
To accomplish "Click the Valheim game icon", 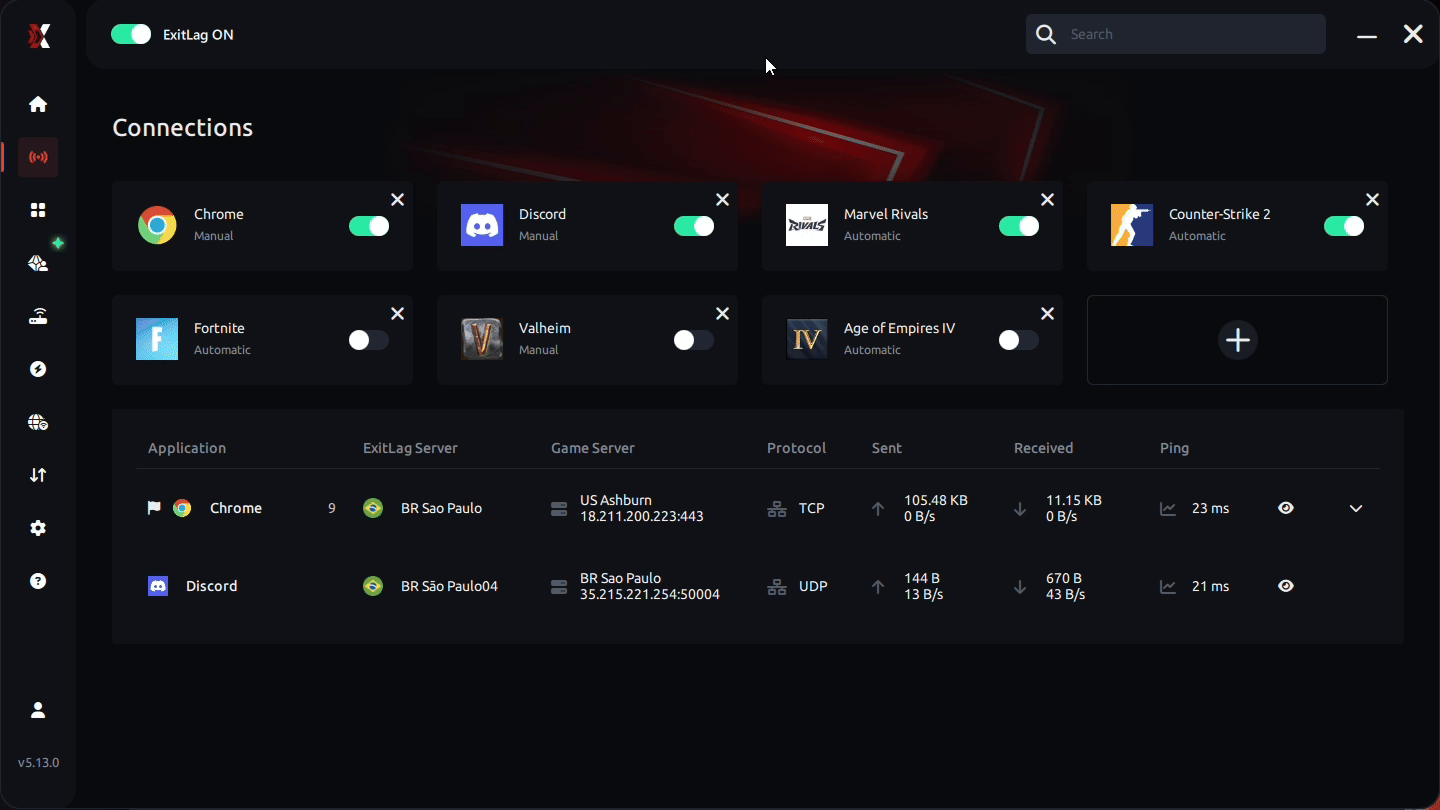I will [x=482, y=339].
